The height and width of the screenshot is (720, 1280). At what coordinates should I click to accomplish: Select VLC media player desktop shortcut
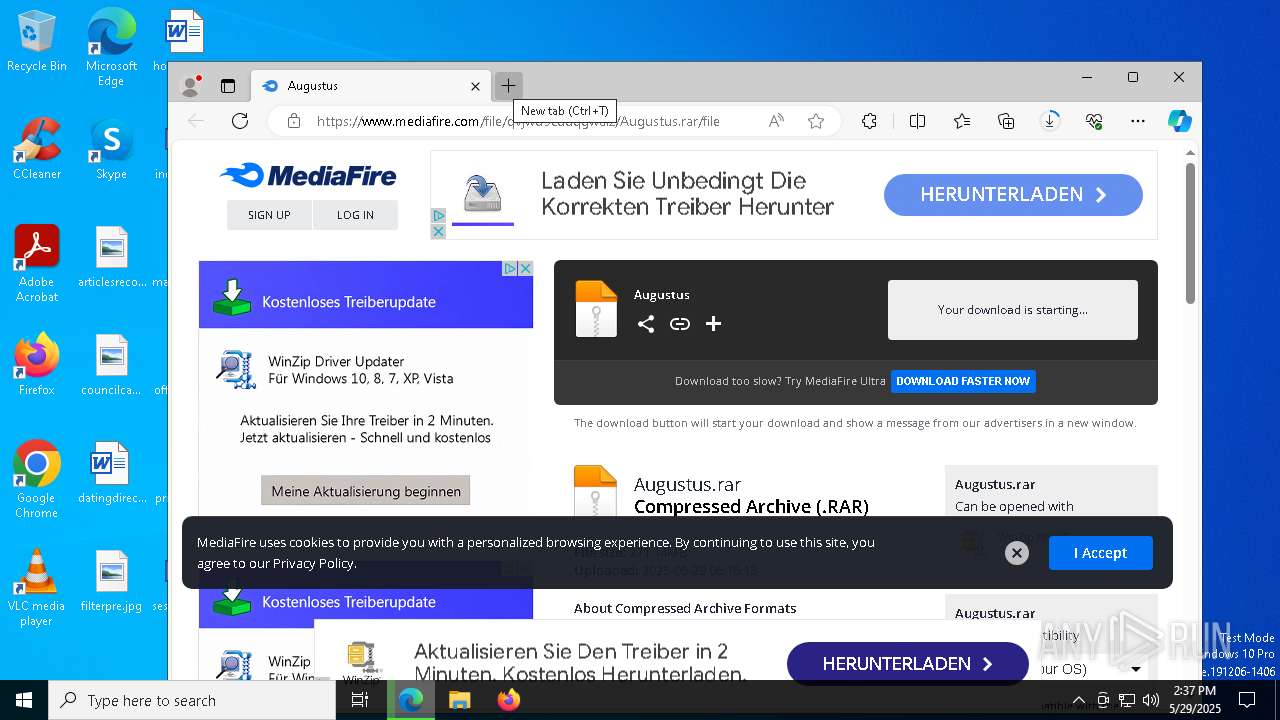tap(37, 588)
